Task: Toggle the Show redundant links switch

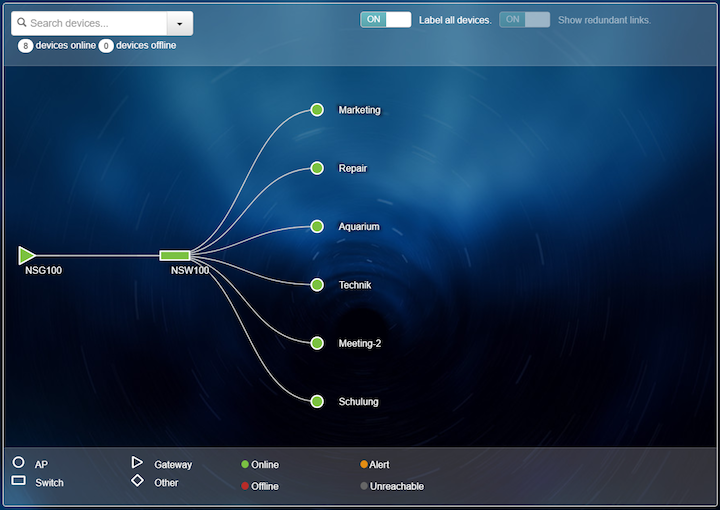Action: coord(525,20)
